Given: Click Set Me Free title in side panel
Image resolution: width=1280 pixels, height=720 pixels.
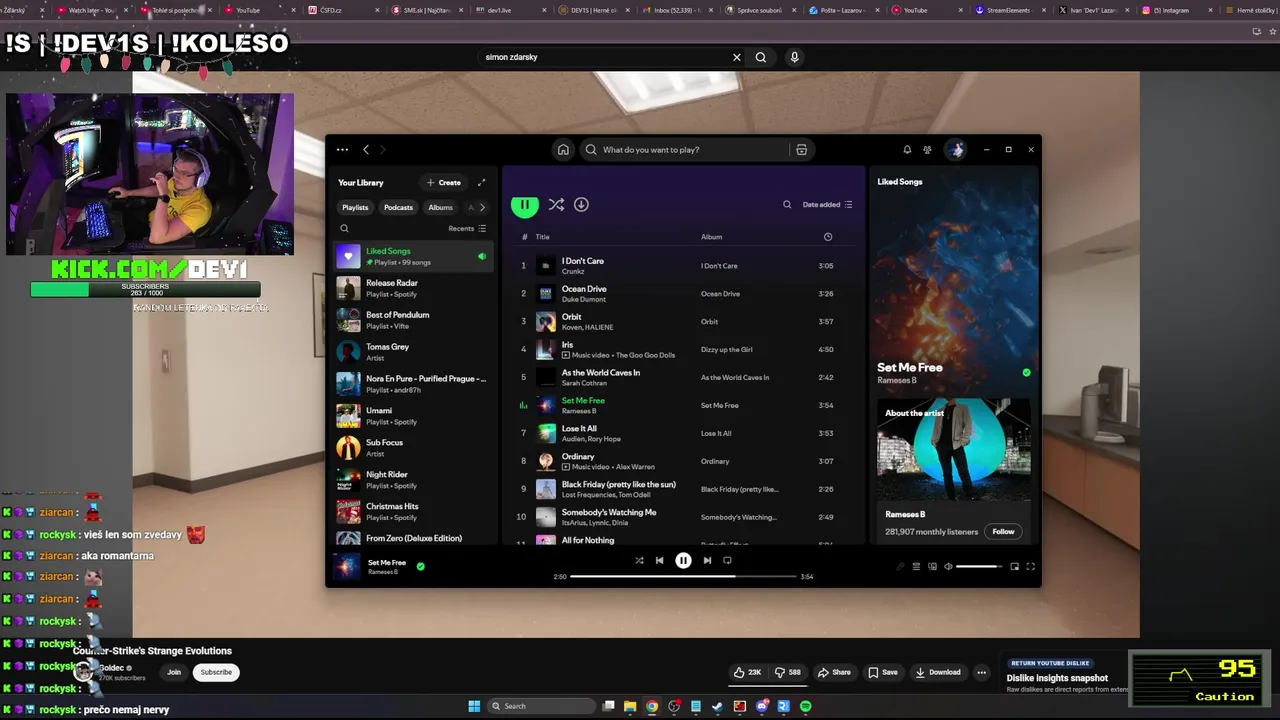Looking at the screenshot, I should tap(910, 367).
